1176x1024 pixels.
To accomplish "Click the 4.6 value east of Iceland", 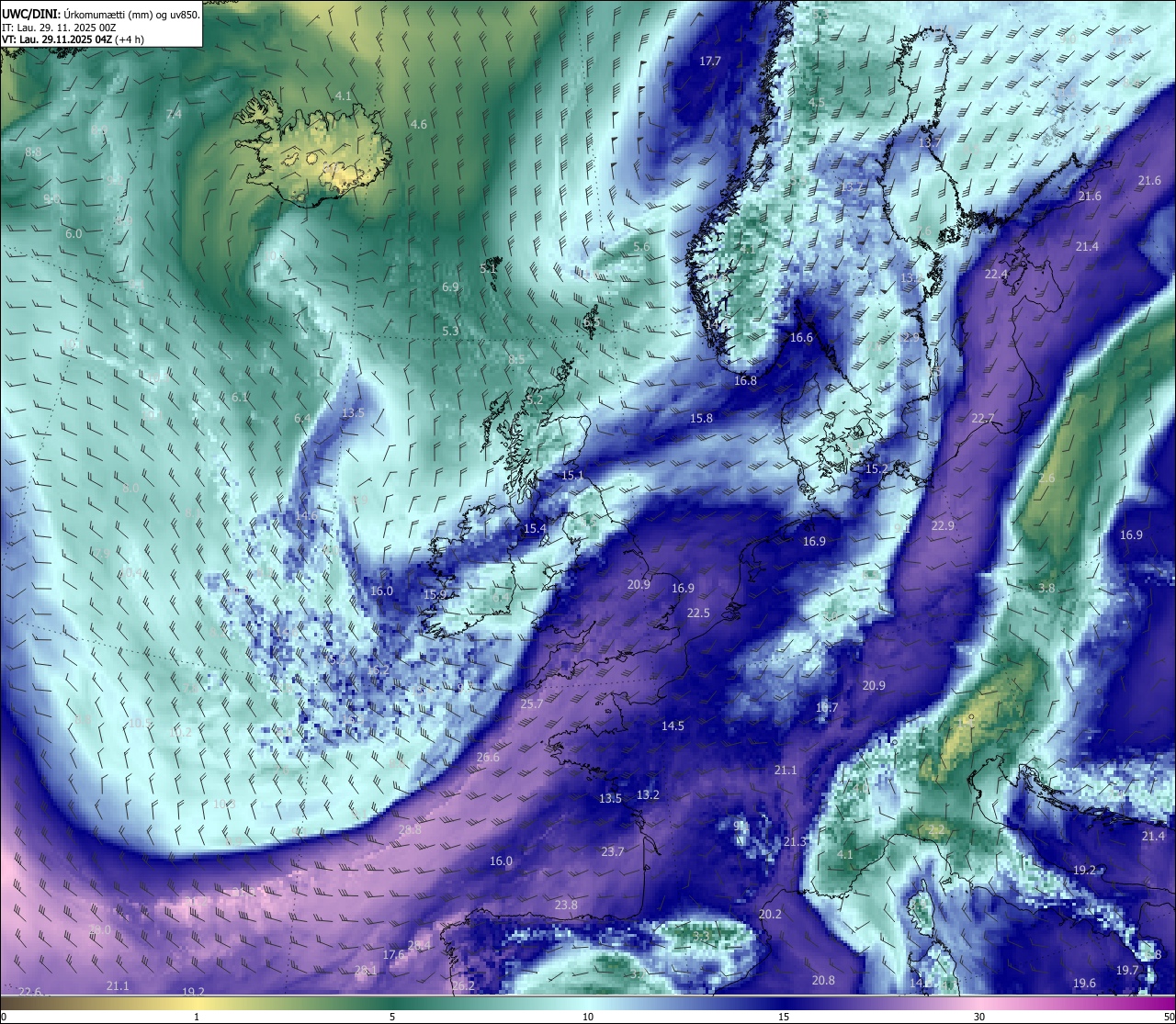I will coord(418,125).
